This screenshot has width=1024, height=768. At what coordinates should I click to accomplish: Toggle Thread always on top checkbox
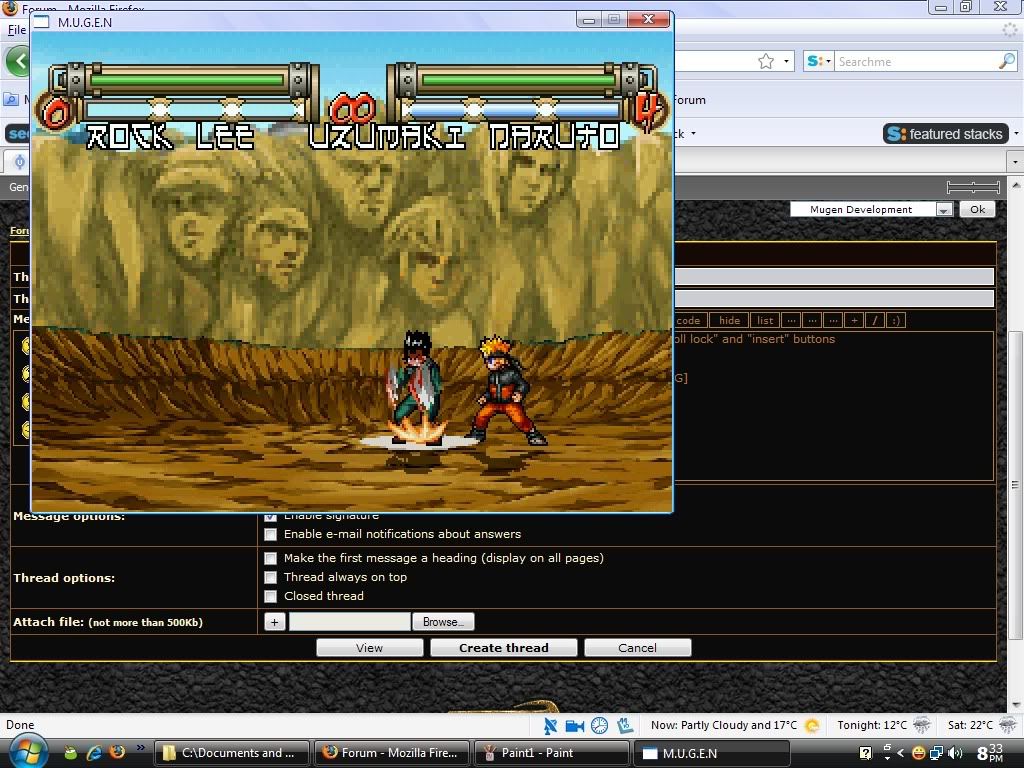[270, 577]
